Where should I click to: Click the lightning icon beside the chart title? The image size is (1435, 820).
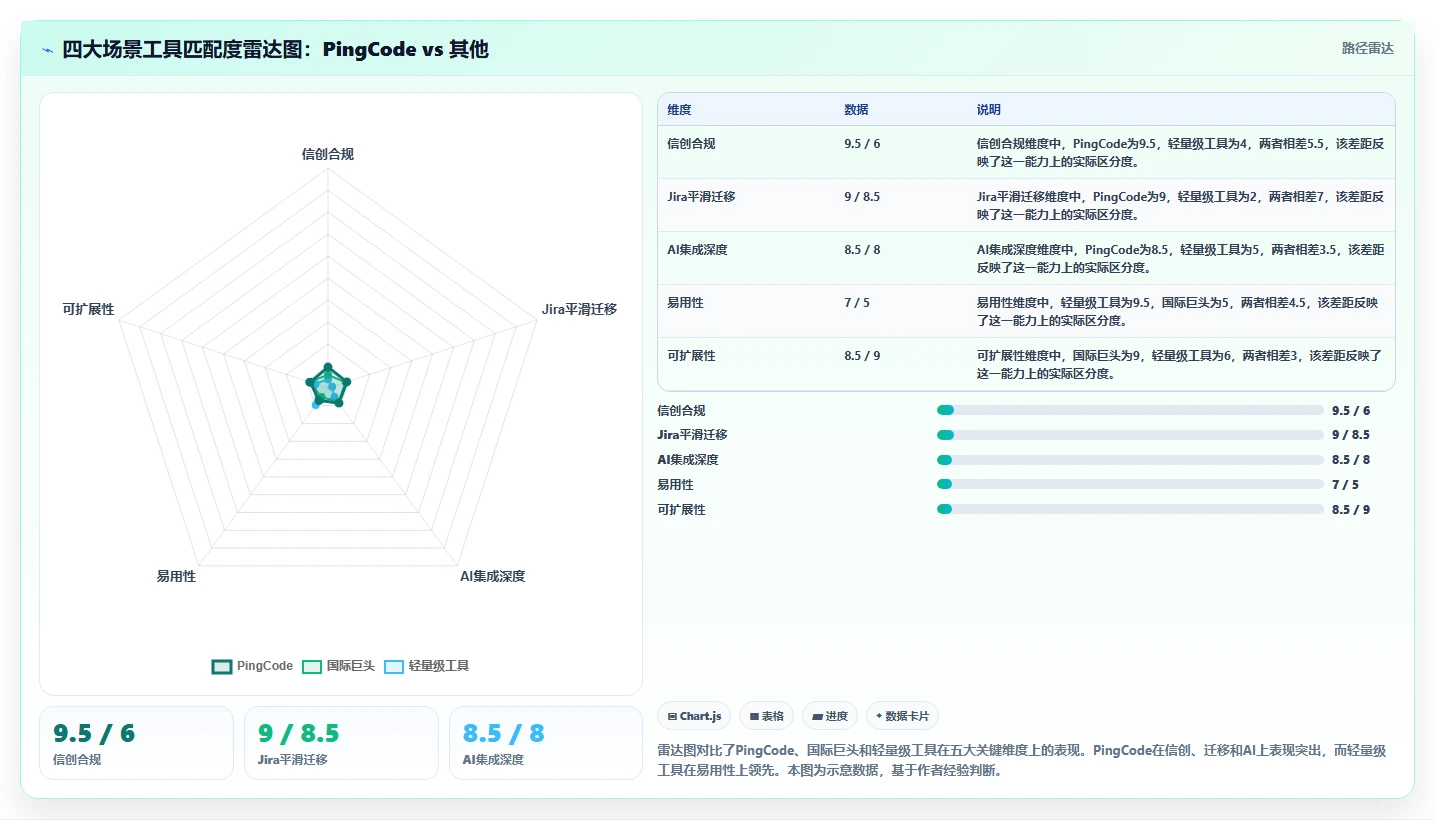[x=48, y=49]
